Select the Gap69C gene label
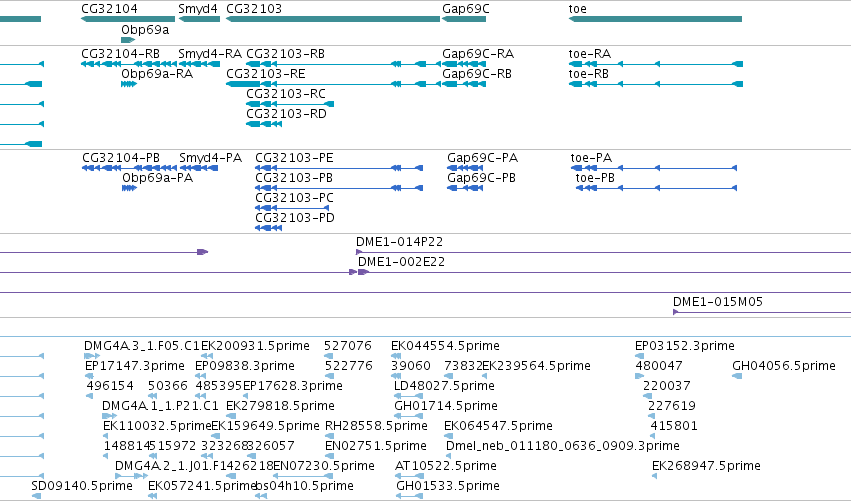Viewport: 851px width, 501px height. (x=466, y=9)
